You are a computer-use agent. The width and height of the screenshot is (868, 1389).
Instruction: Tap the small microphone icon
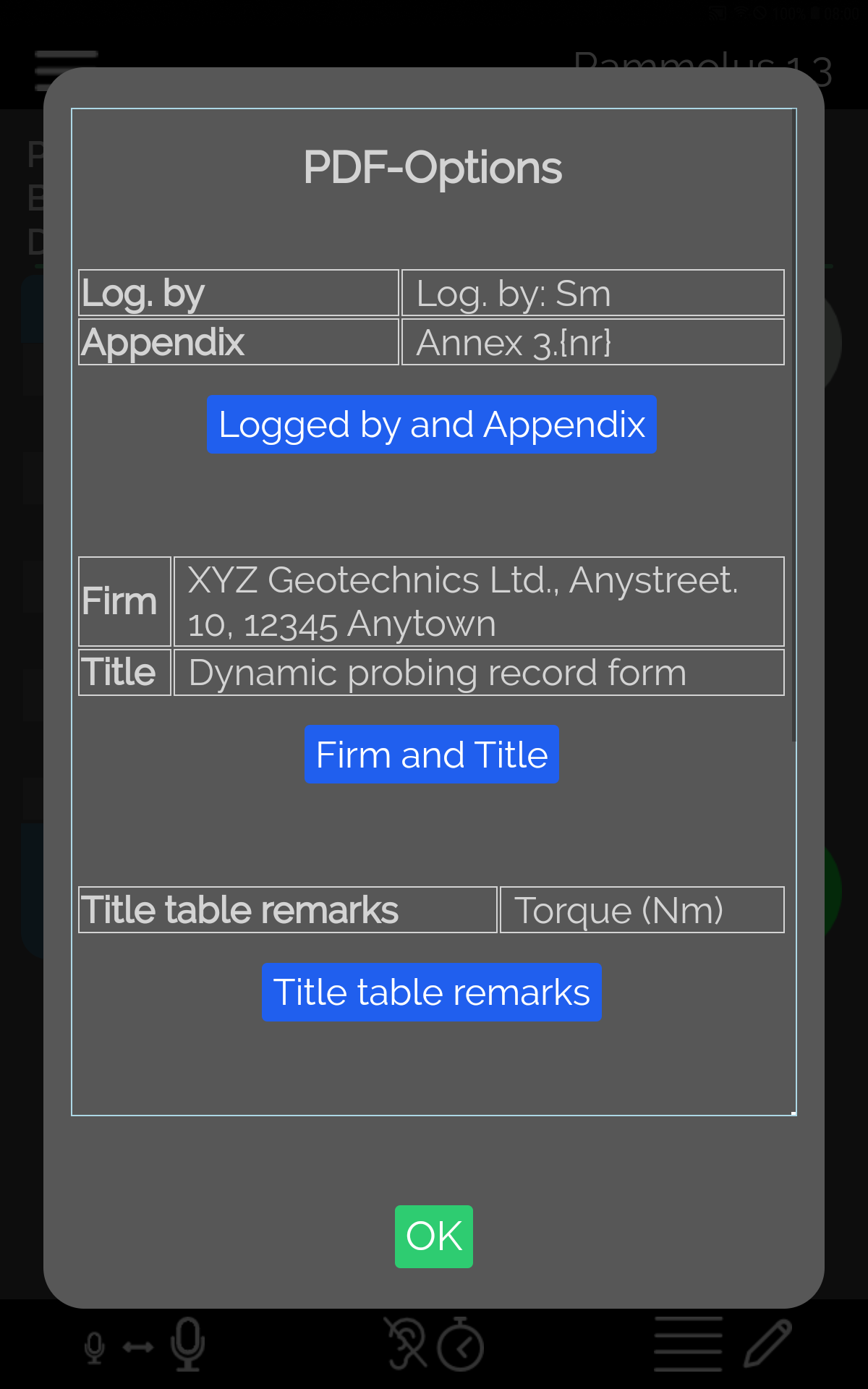click(95, 1347)
